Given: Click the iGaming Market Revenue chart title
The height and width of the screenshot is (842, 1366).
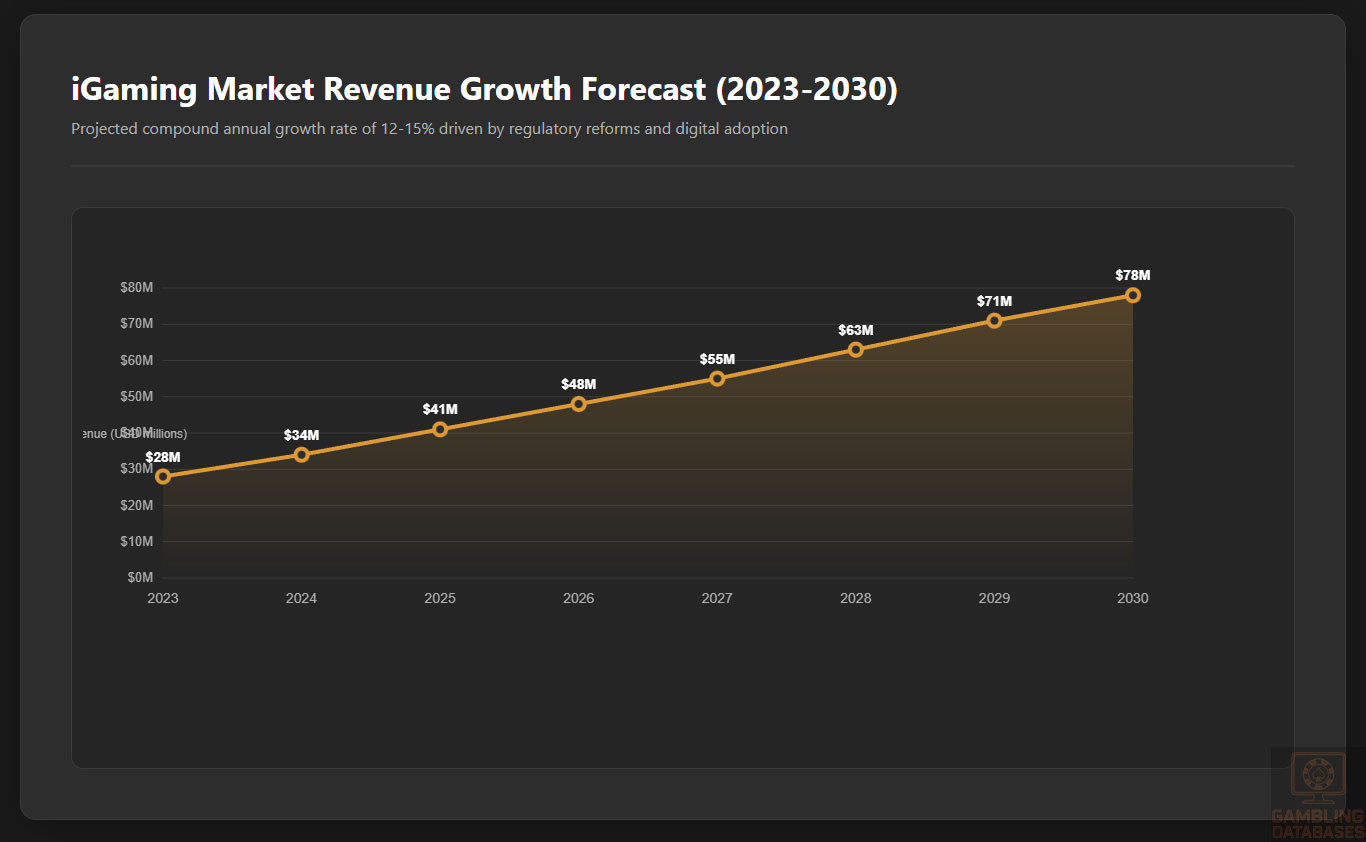Looking at the screenshot, I should pyautogui.click(x=484, y=89).
